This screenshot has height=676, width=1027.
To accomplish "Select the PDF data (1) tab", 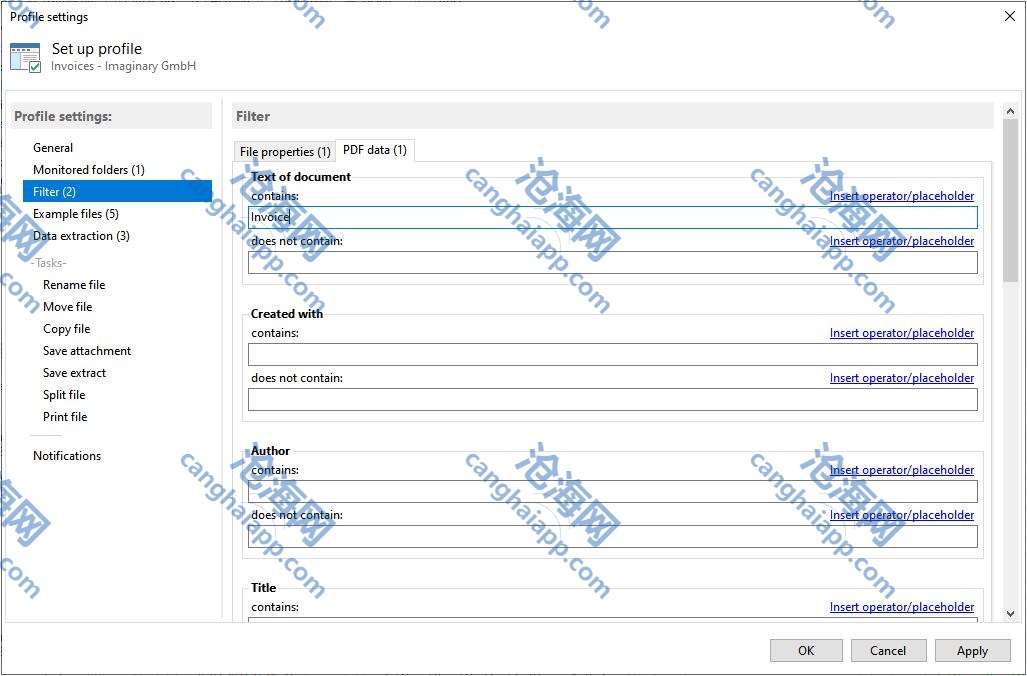I will 374,150.
